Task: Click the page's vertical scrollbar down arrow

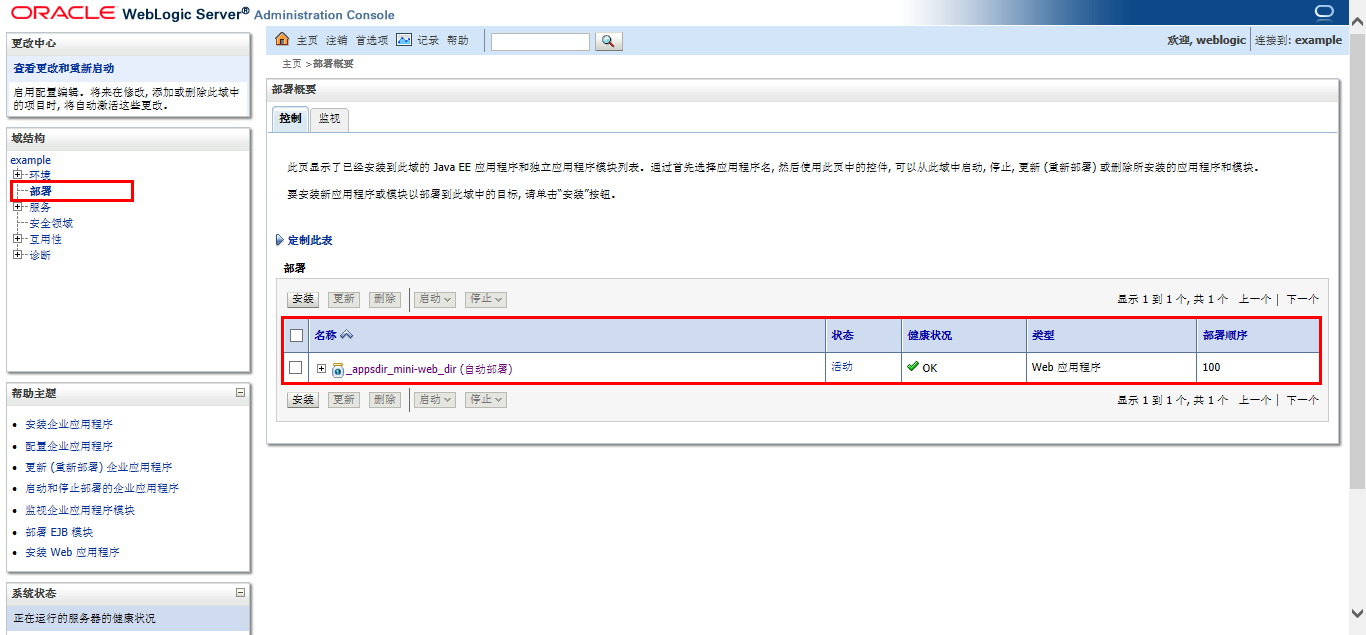Action: pyautogui.click(x=1357, y=612)
